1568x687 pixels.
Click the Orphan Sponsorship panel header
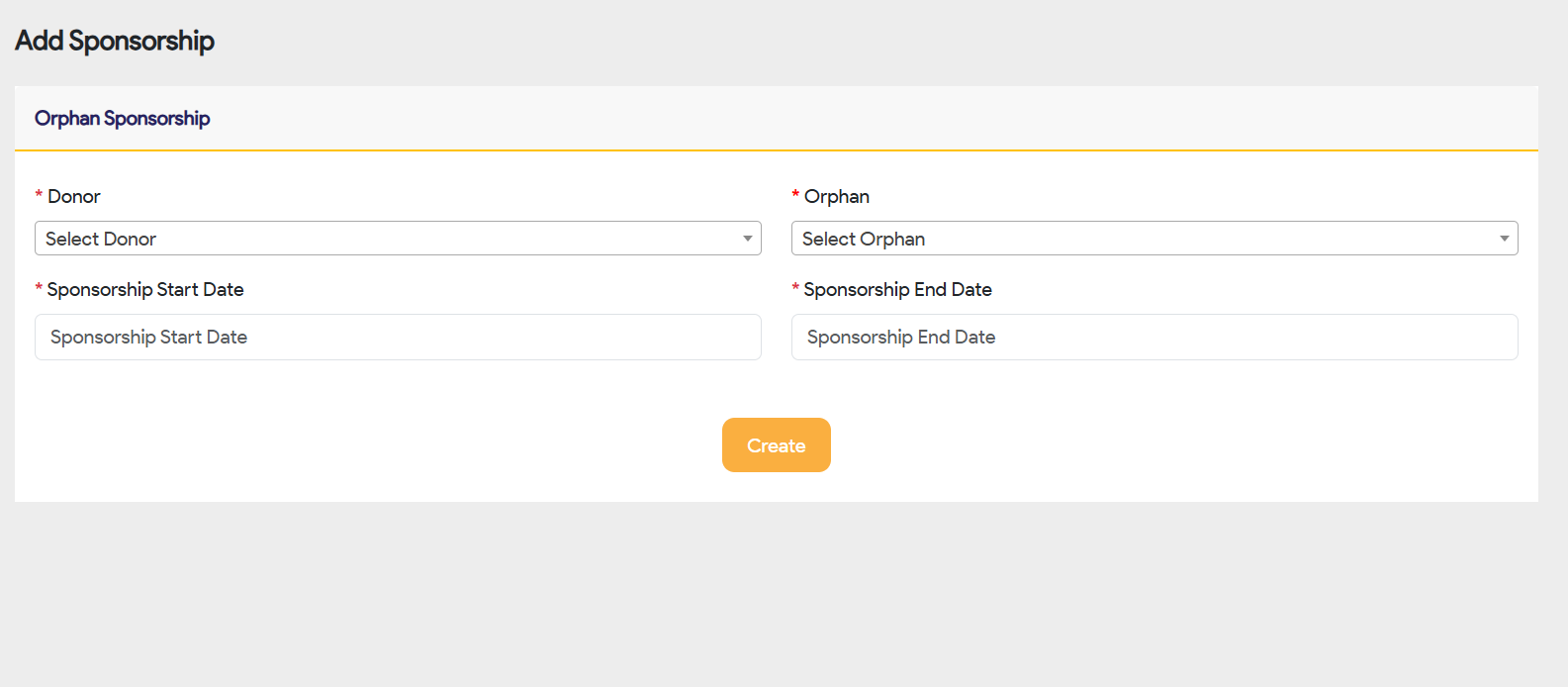123,119
